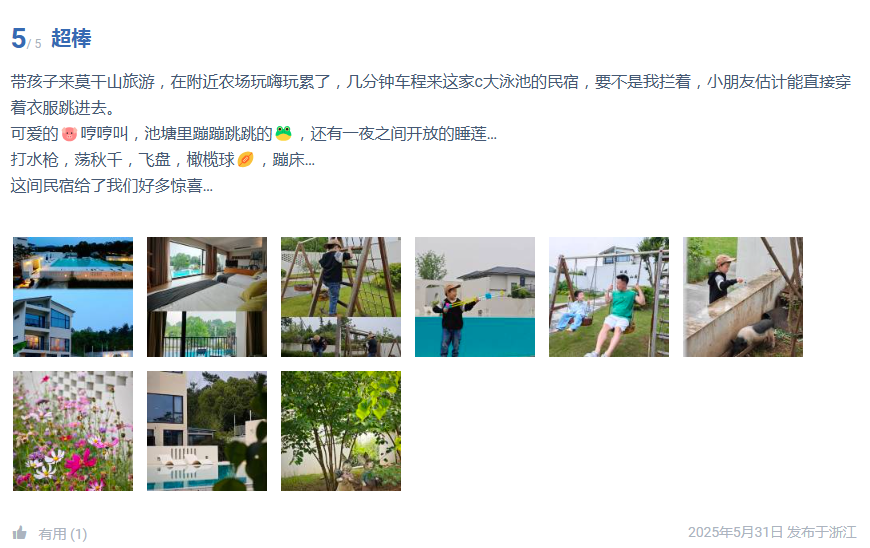870x548 pixels.
Task: Open the swing set photo
Action: [x=609, y=297]
